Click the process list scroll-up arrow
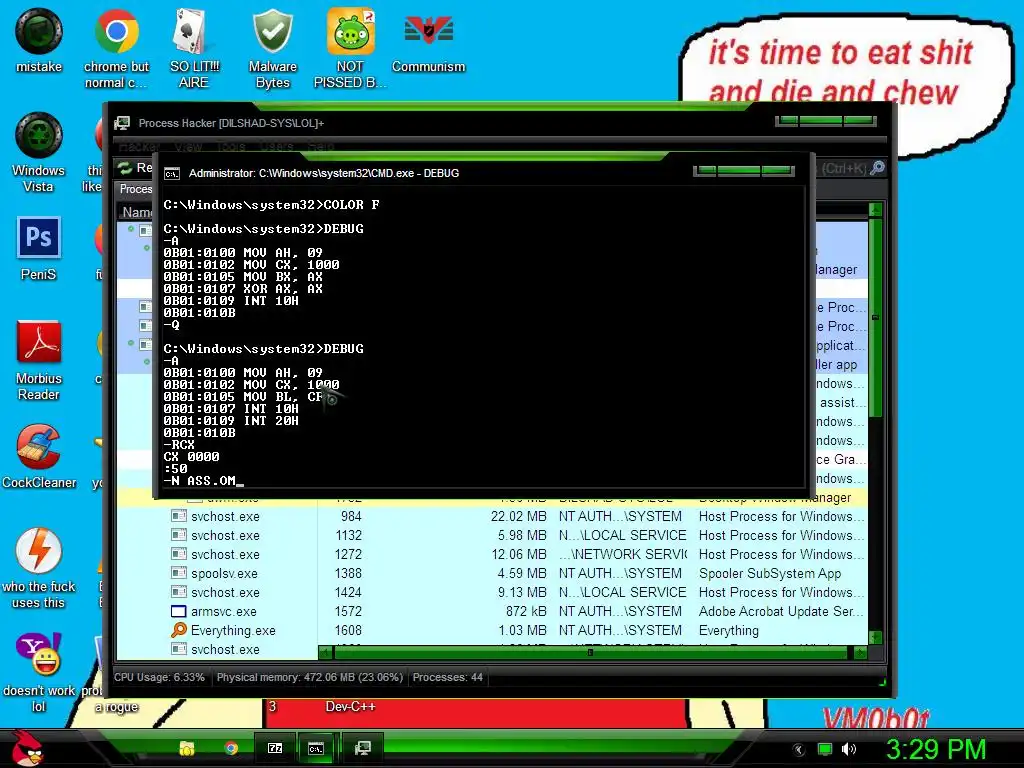Viewport: 1024px width, 768px height. [x=875, y=210]
